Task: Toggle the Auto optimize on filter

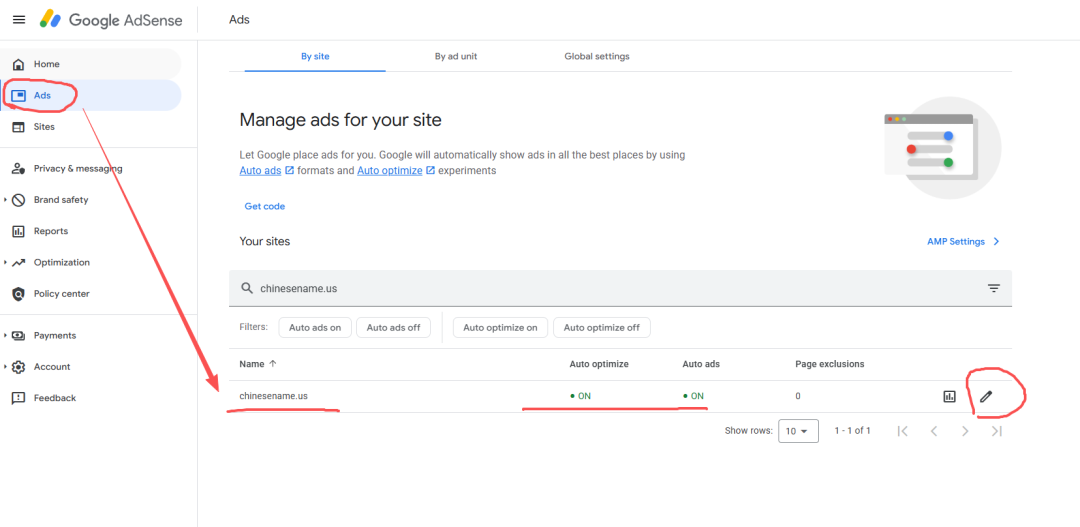Action: (x=500, y=327)
